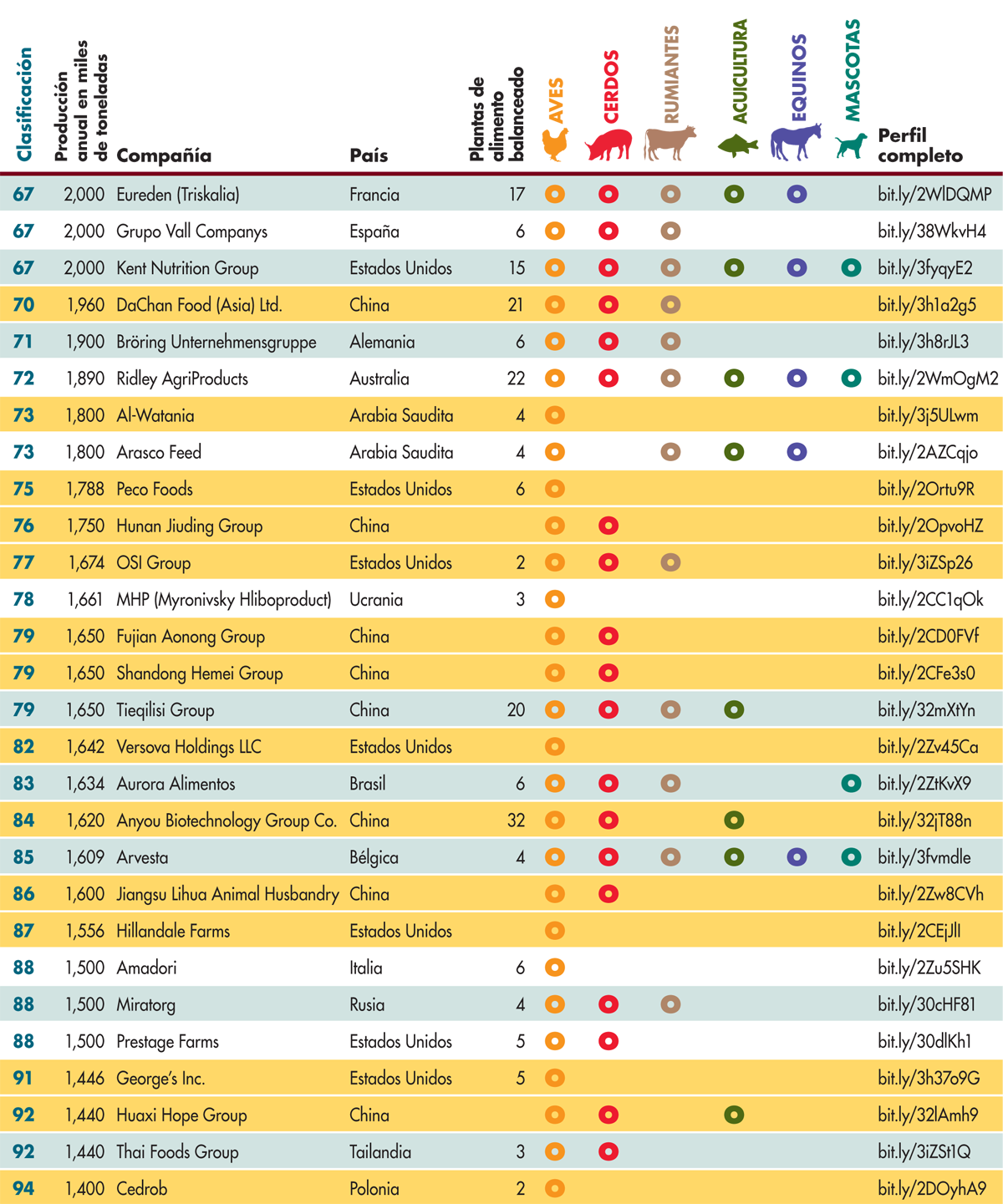Click the Compañía column header

pos(164,155)
